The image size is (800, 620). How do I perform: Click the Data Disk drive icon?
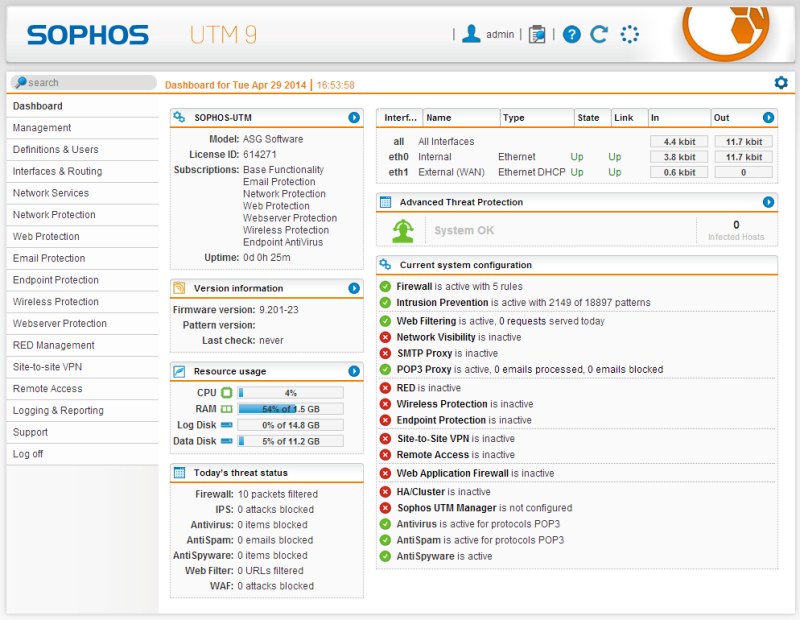click(227, 441)
